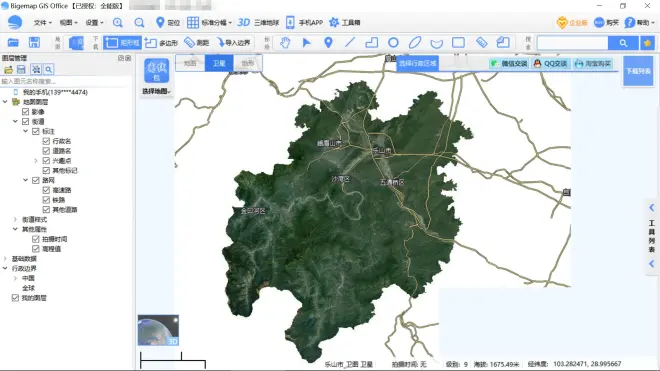The image size is (660, 371).
Task: Toggle the 拍摄时间 checkbox
Action: tap(36, 239)
